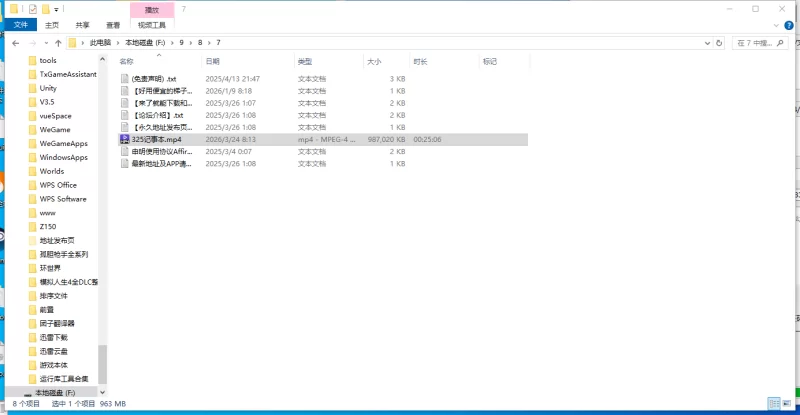Expand the address bar history dropdown
Viewport: 800px width, 415px height.
click(706, 43)
